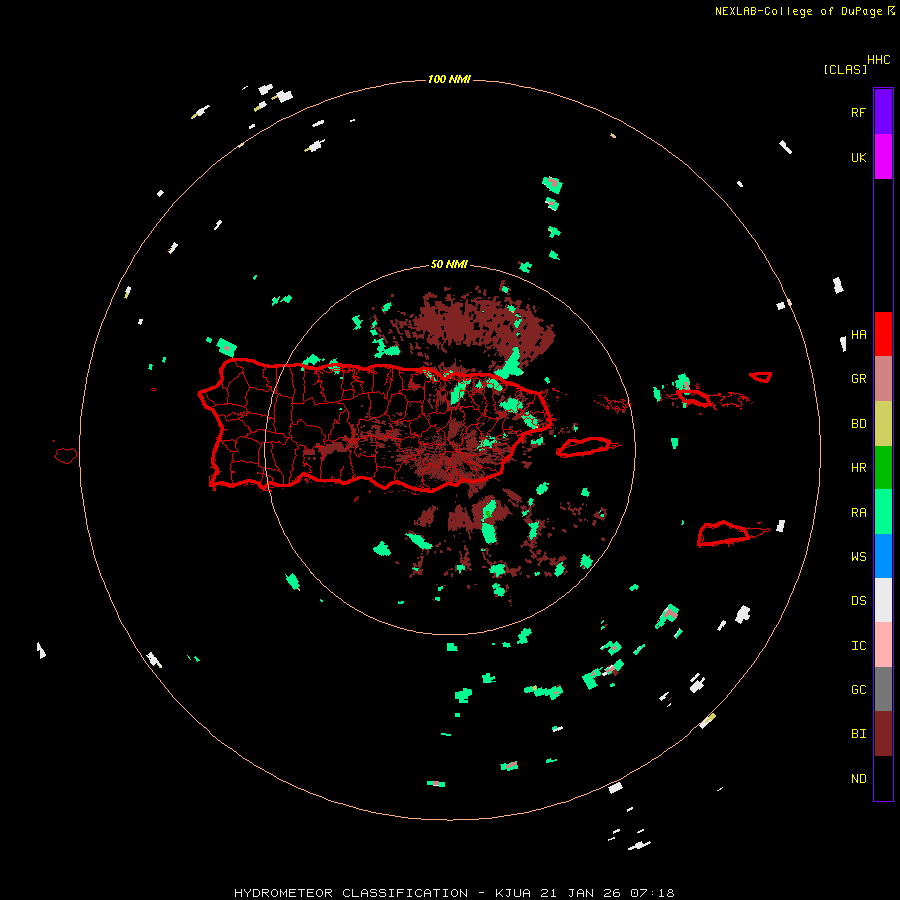Pick the dark green HR swatch

coord(883,468)
